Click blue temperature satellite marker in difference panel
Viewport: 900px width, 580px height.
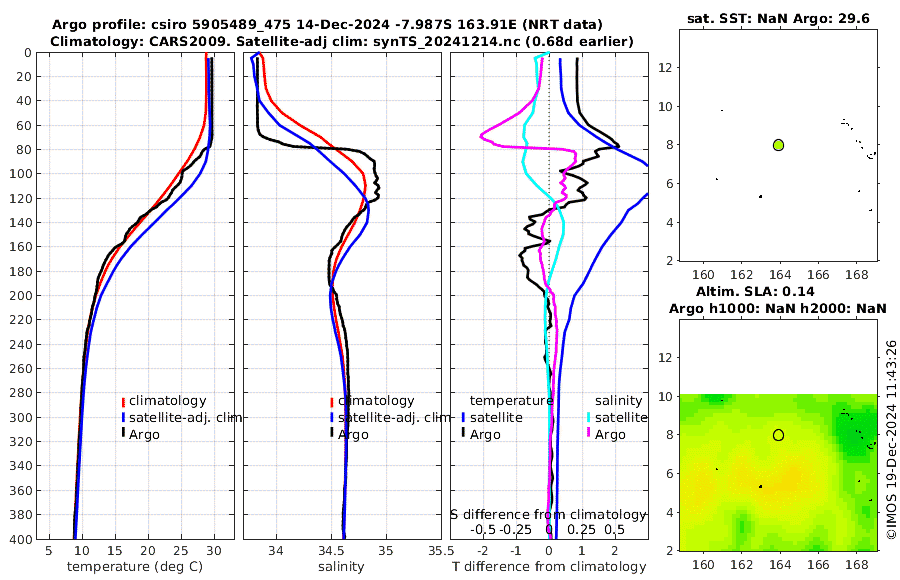click(x=463, y=417)
